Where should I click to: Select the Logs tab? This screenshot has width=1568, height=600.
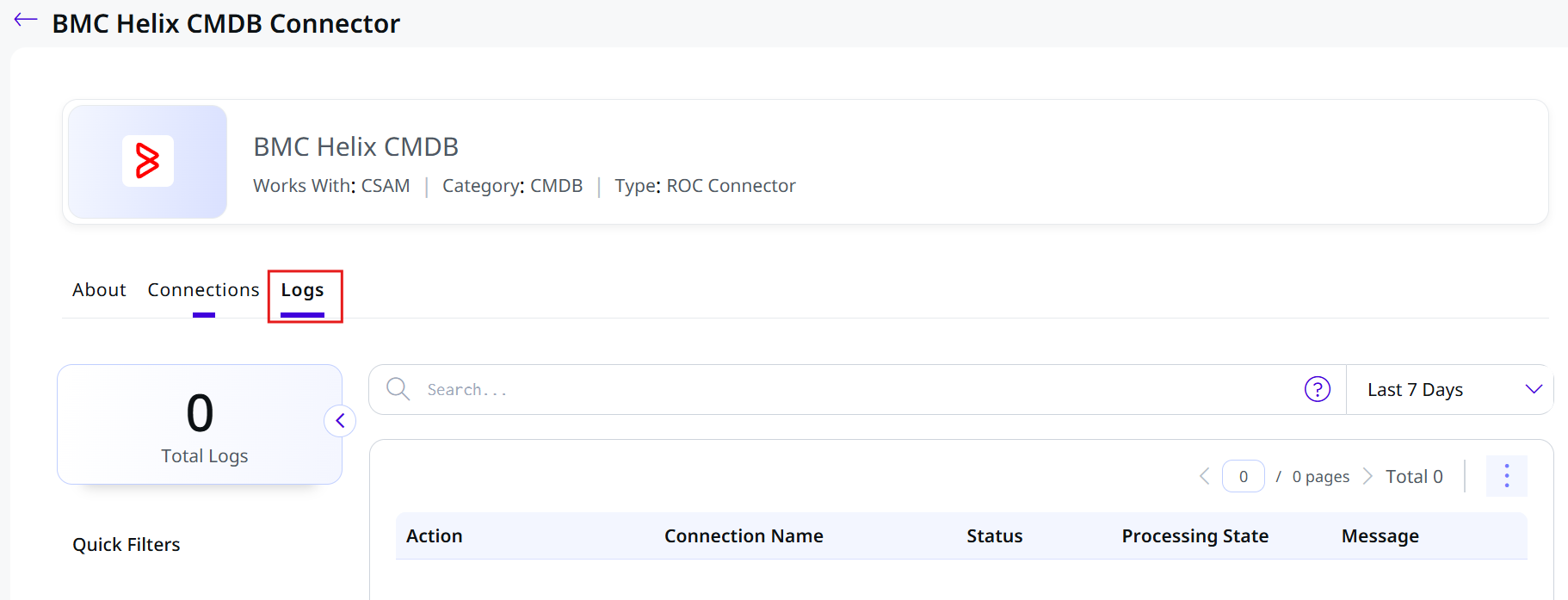302,290
